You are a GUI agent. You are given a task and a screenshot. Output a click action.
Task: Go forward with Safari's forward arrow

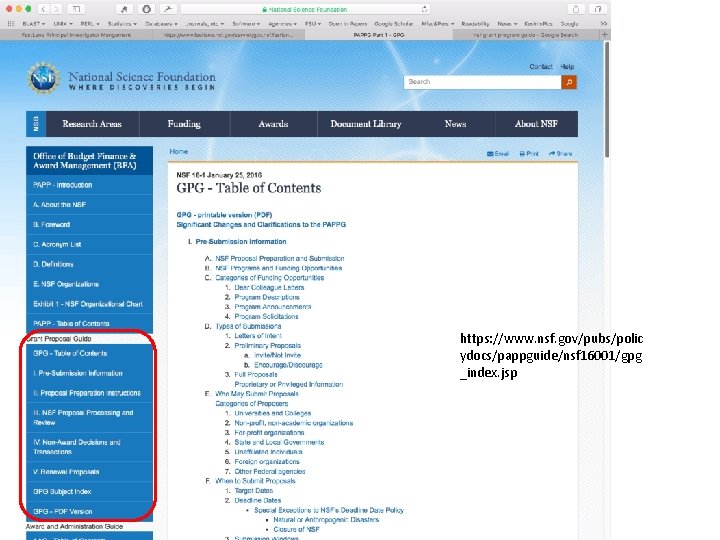point(56,9)
